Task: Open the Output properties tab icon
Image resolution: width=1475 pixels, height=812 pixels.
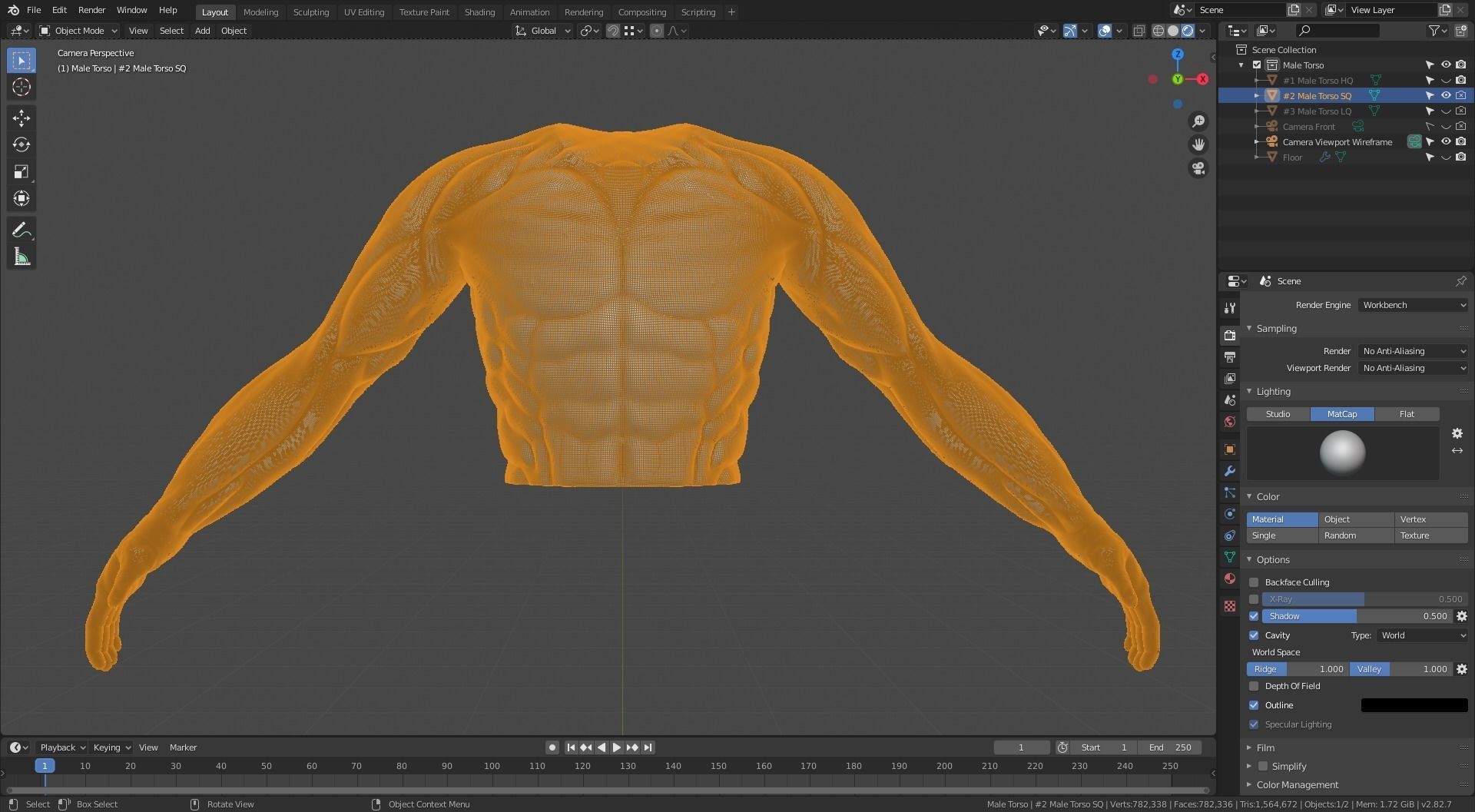Action: [x=1230, y=357]
